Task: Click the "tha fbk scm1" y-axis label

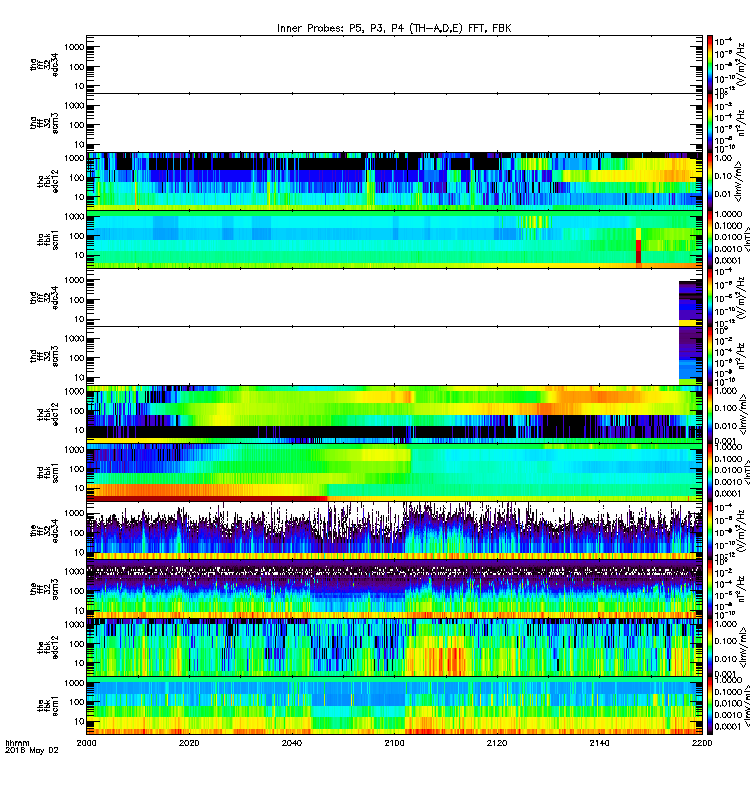Action: click(x=48, y=239)
